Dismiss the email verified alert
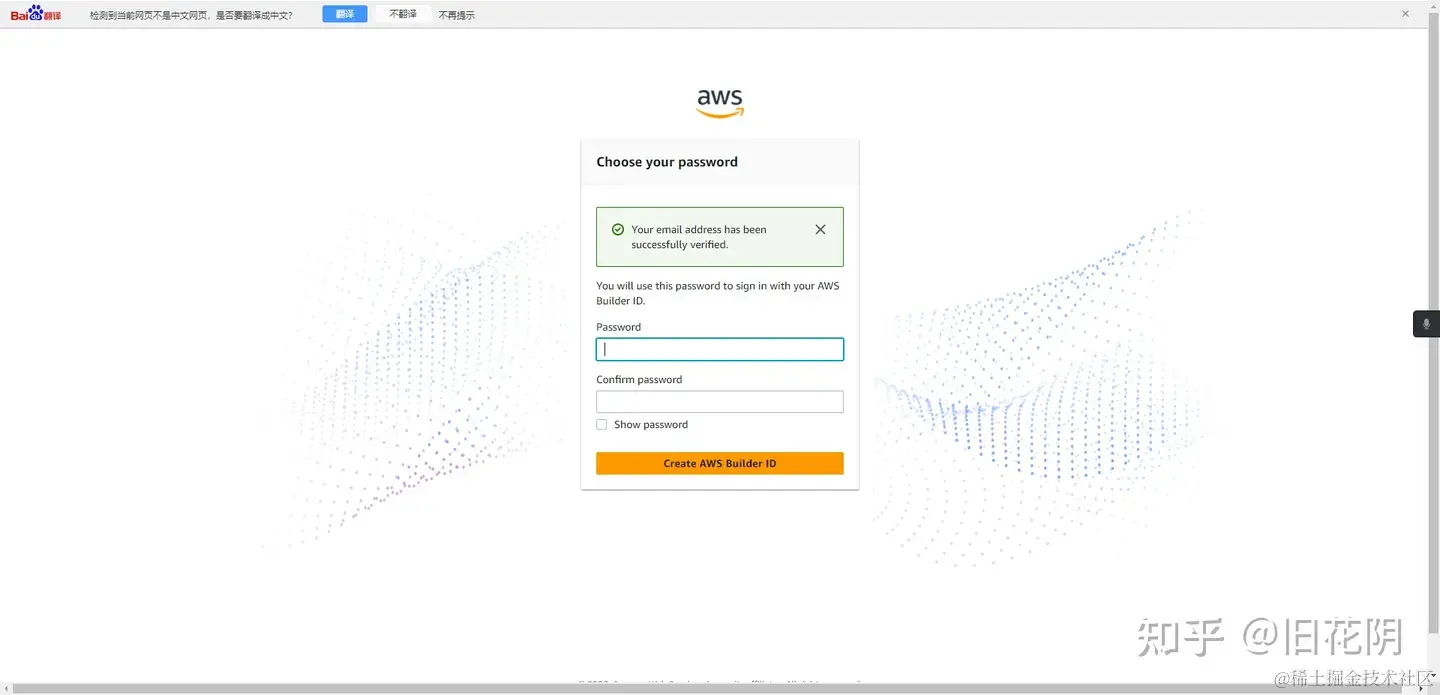Screen dimensions: 1440x695 (820, 229)
